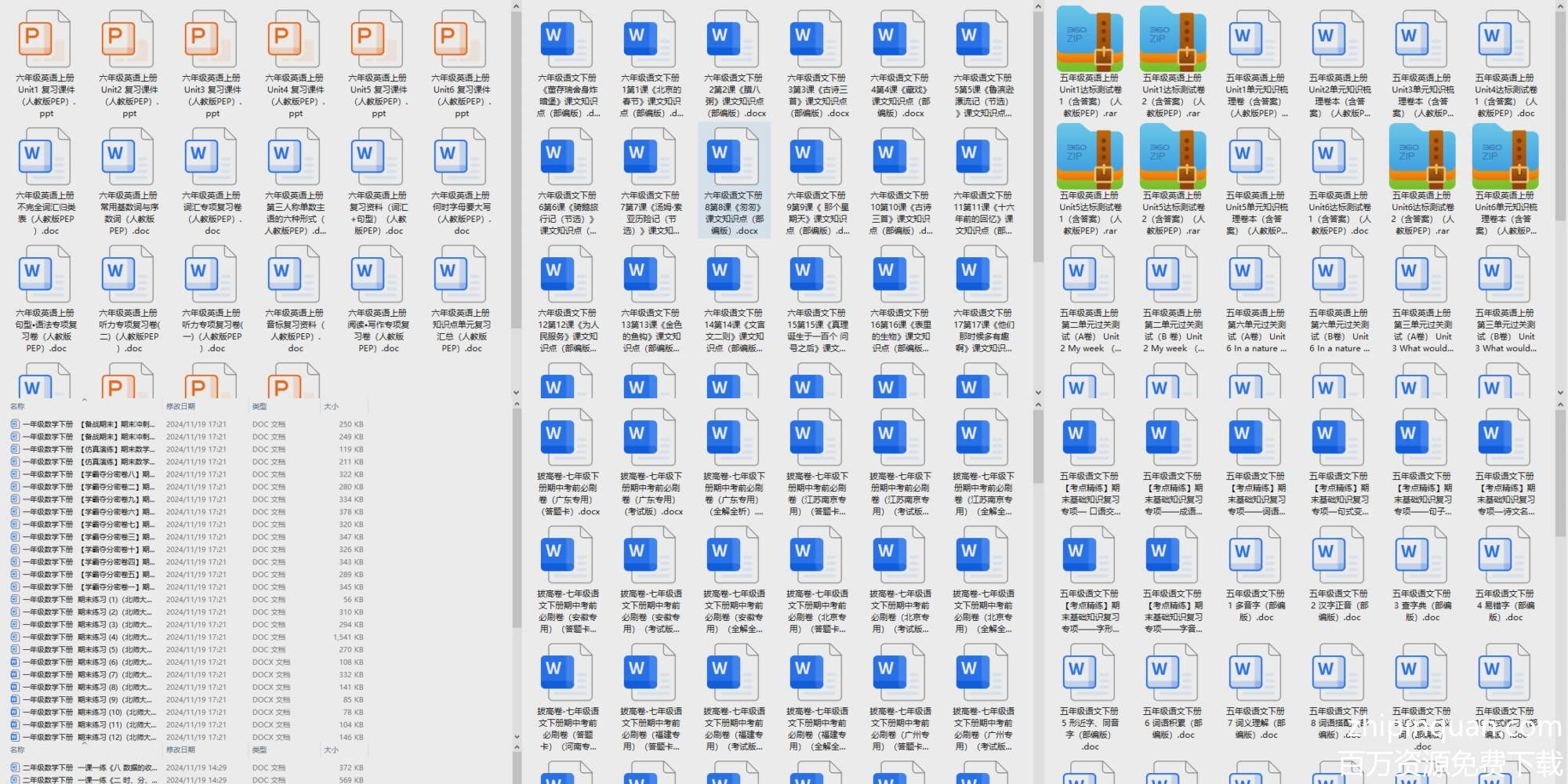Select the highlighted 8第8课《匆匆》课文知识点 file icon
The width and height of the screenshot is (1568, 784).
point(734,156)
